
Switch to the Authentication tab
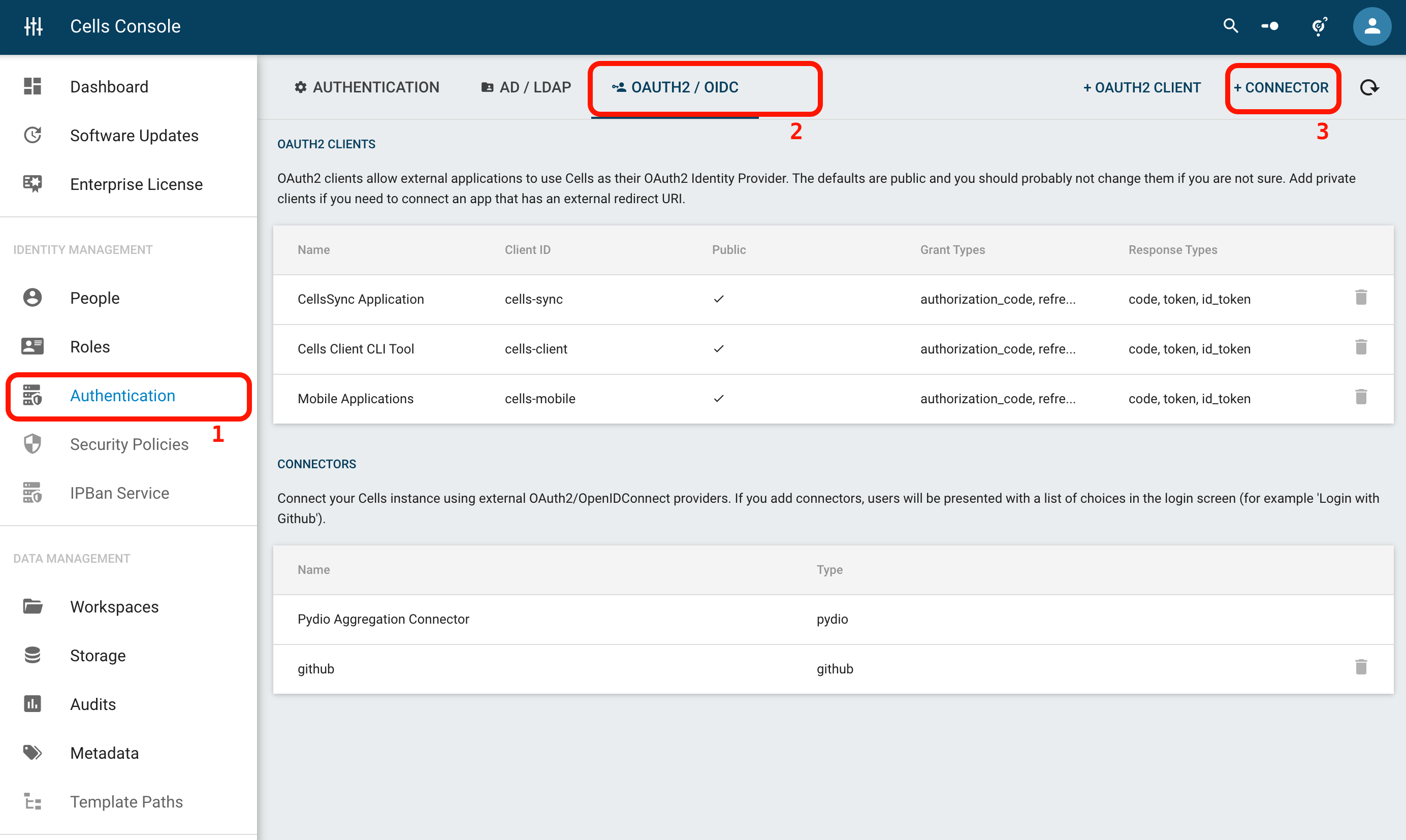(x=367, y=87)
